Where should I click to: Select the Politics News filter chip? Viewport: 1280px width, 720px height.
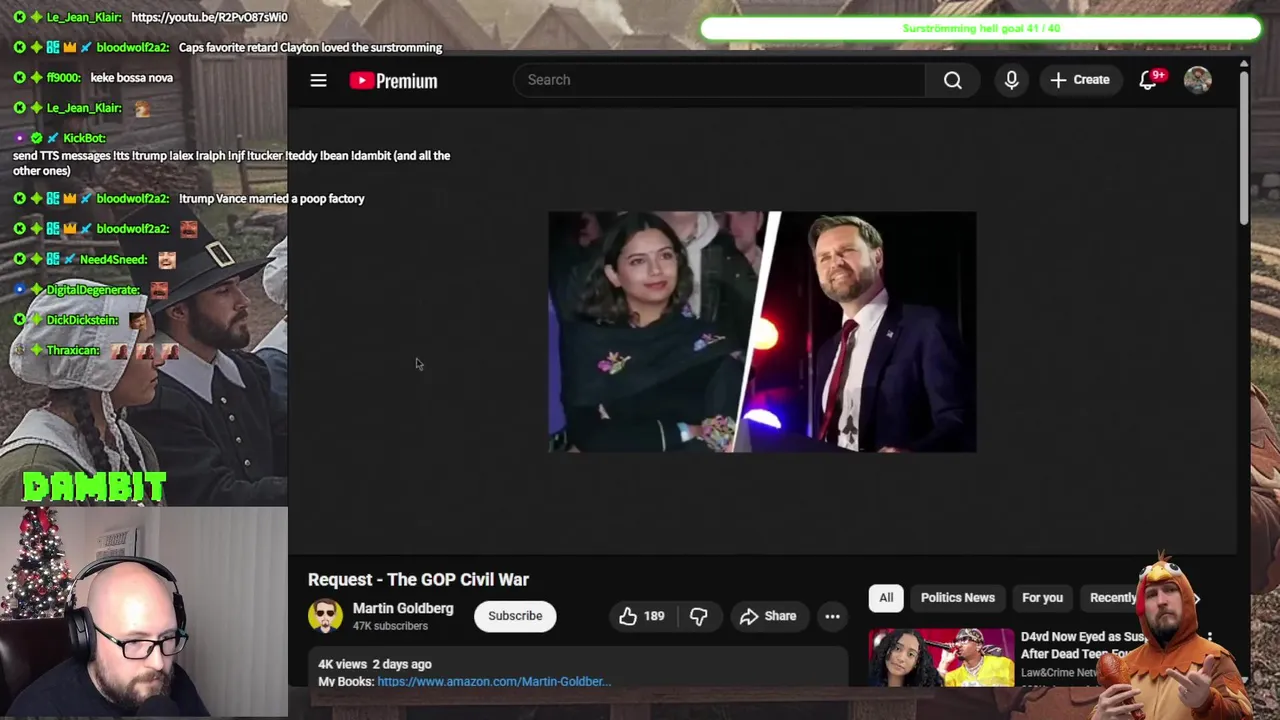(x=958, y=598)
